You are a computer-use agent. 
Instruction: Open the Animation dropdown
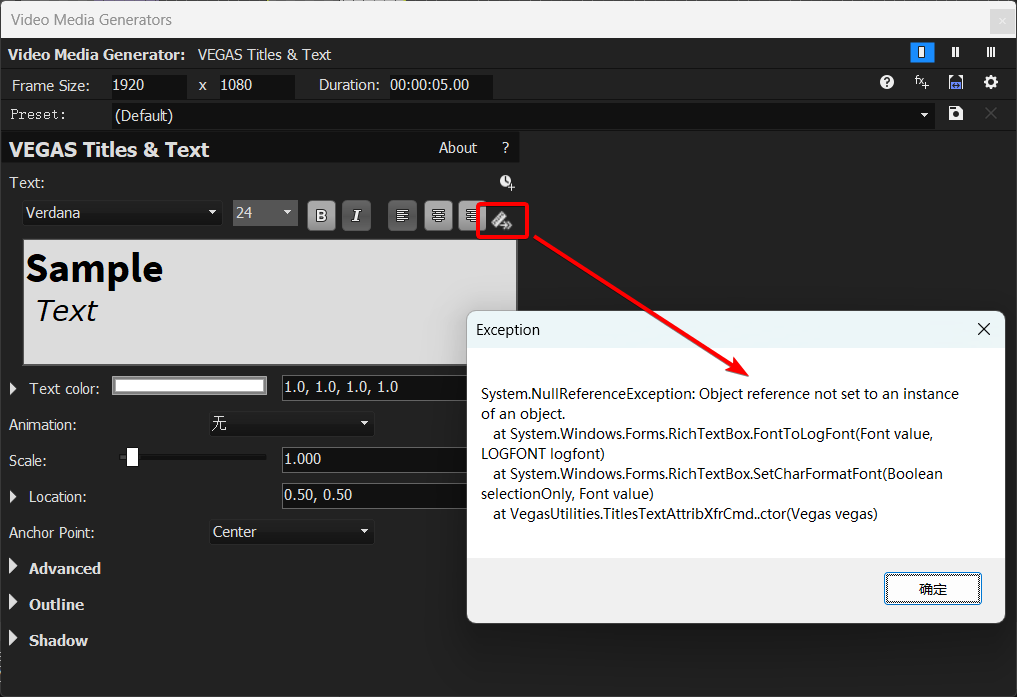(291, 424)
